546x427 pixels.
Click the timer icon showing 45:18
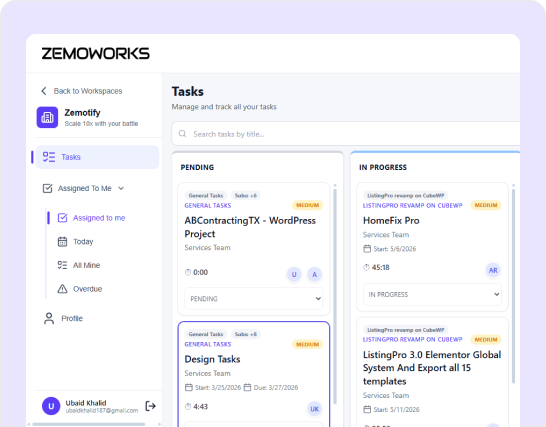point(366,267)
